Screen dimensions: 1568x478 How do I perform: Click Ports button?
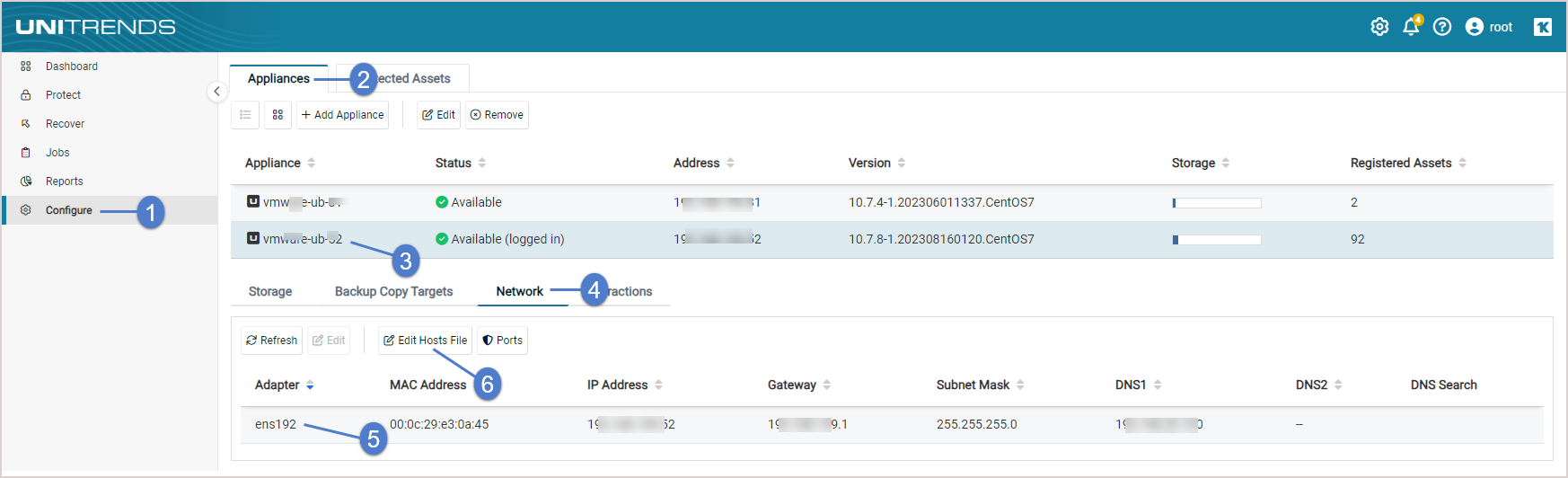pyautogui.click(x=502, y=341)
